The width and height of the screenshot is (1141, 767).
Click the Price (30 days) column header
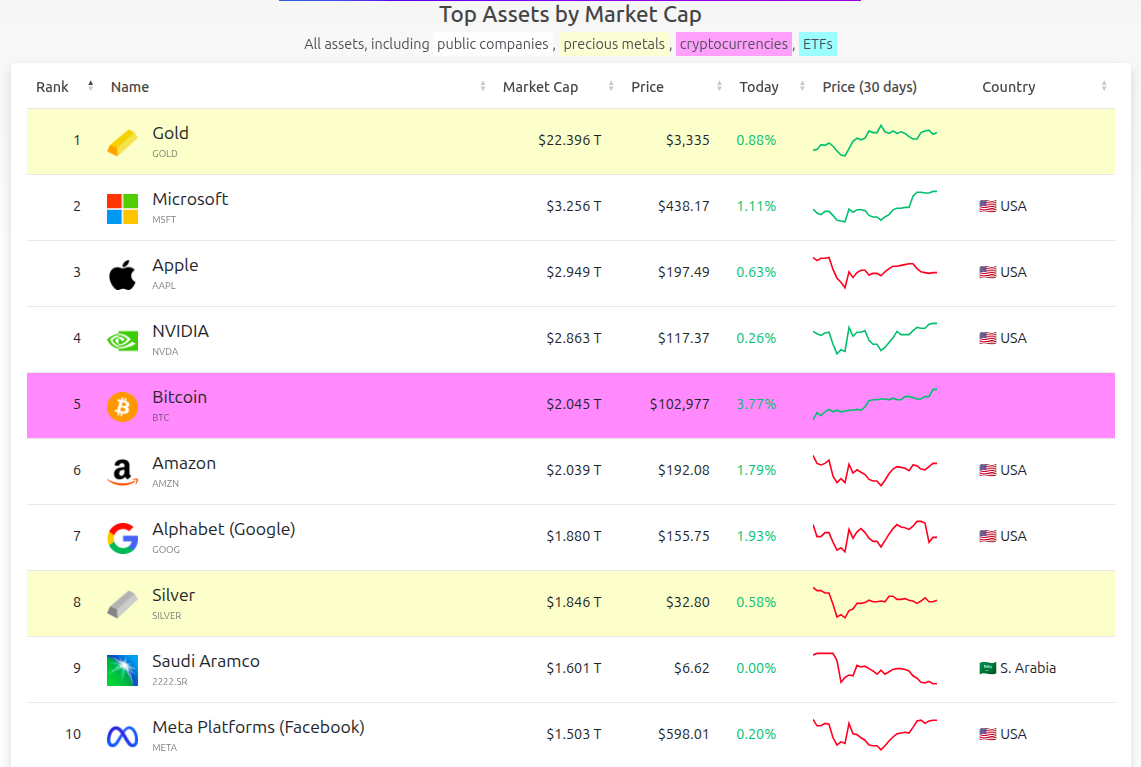click(870, 87)
